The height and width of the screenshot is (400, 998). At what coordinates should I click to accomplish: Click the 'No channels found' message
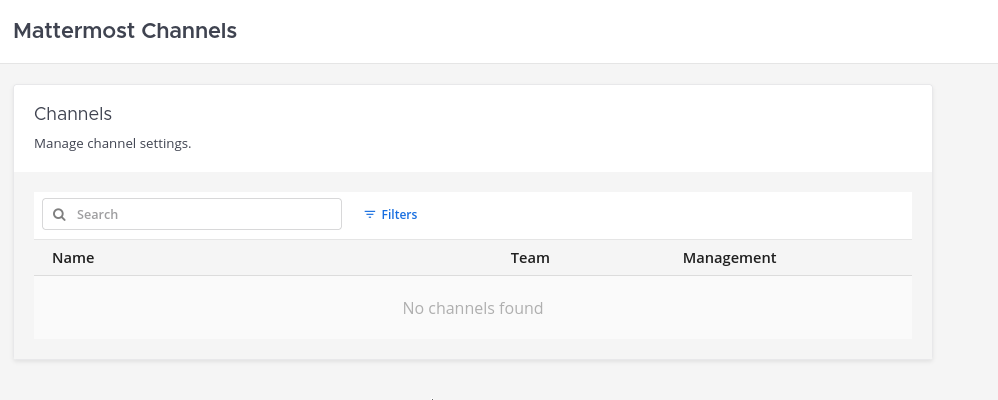tap(472, 308)
